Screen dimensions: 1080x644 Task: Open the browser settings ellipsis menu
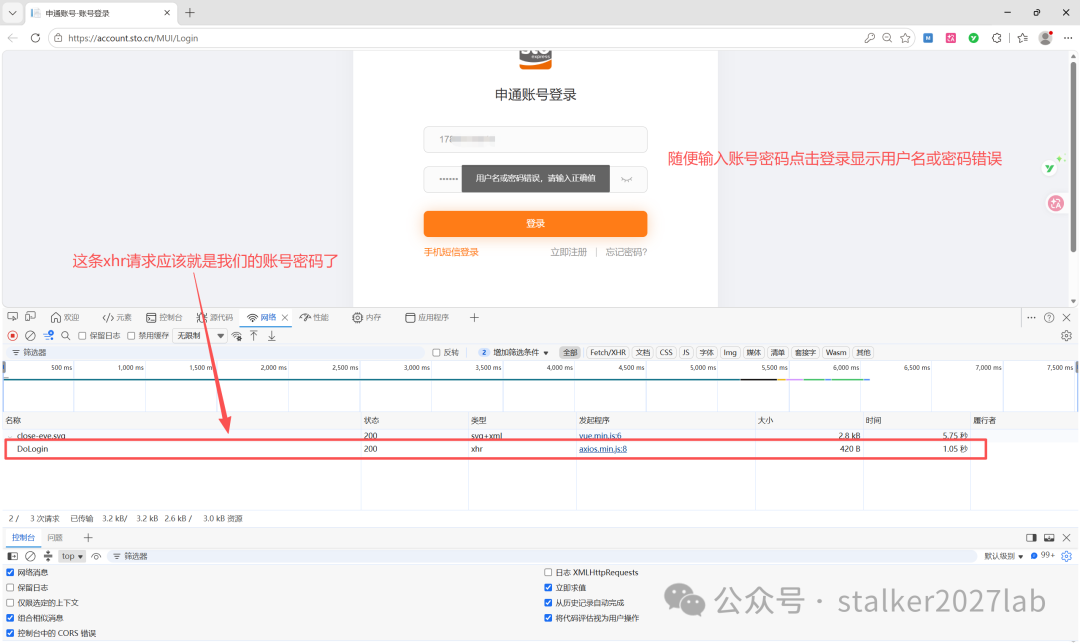coord(1068,38)
